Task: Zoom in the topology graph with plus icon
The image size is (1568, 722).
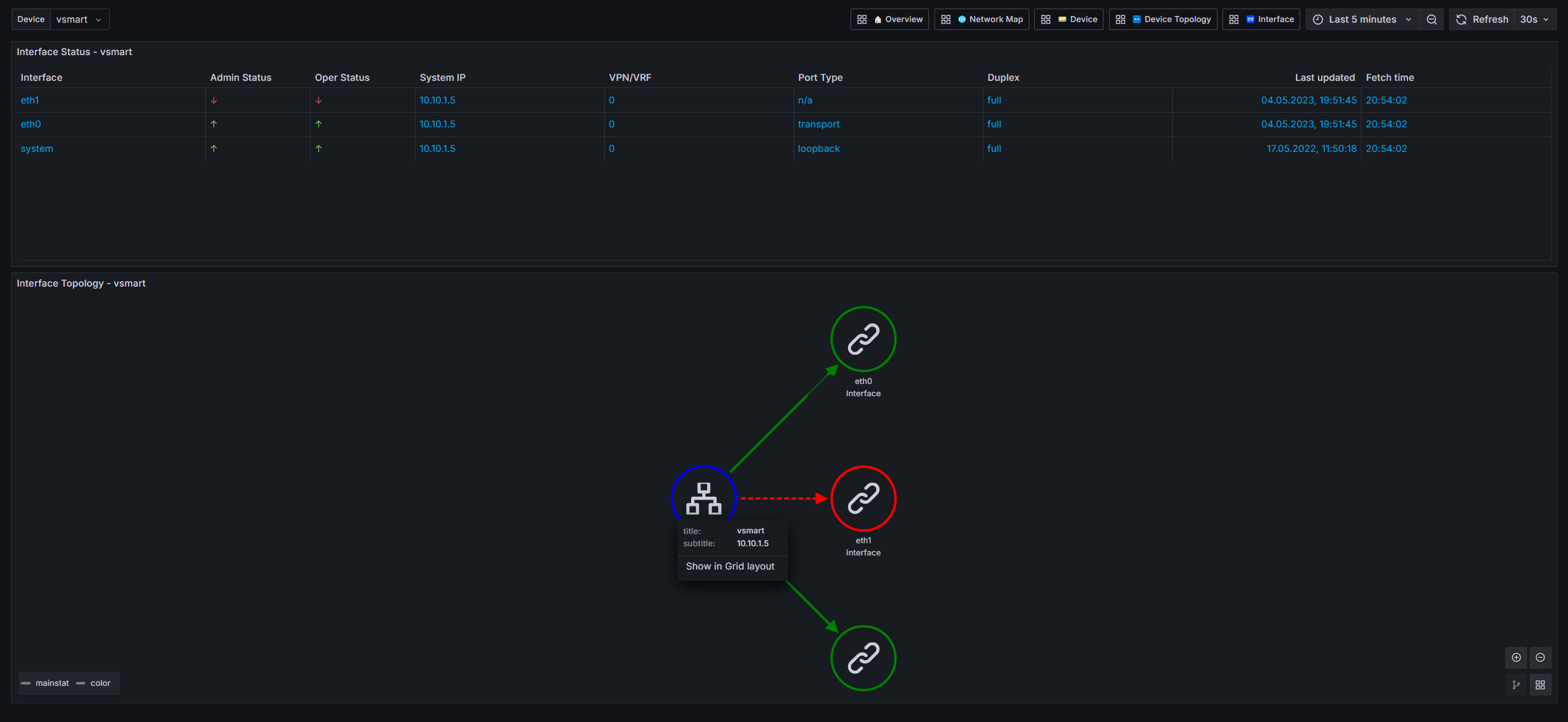Action: coord(1517,658)
